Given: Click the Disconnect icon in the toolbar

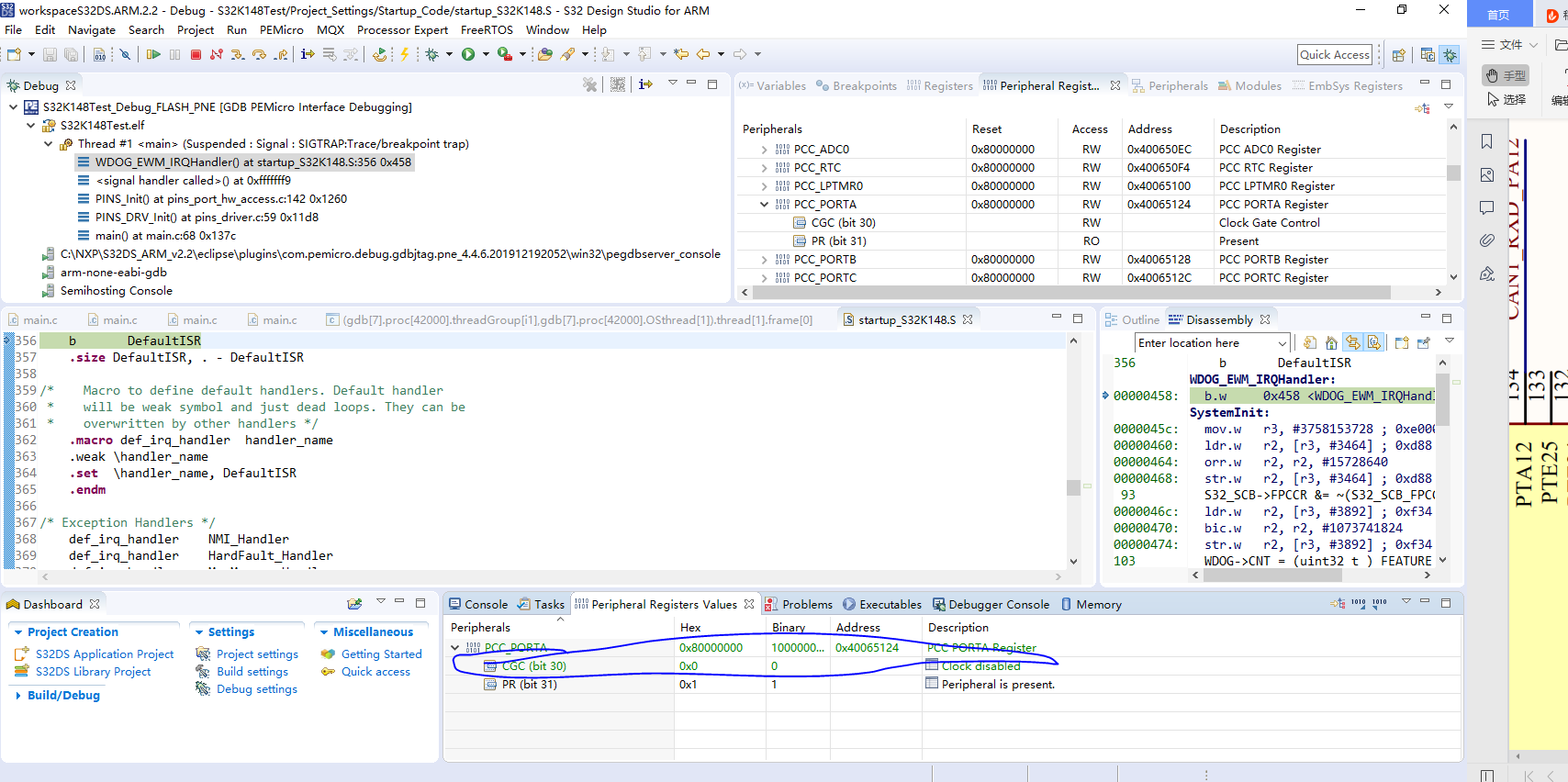Looking at the screenshot, I should click(x=217, y=55).
